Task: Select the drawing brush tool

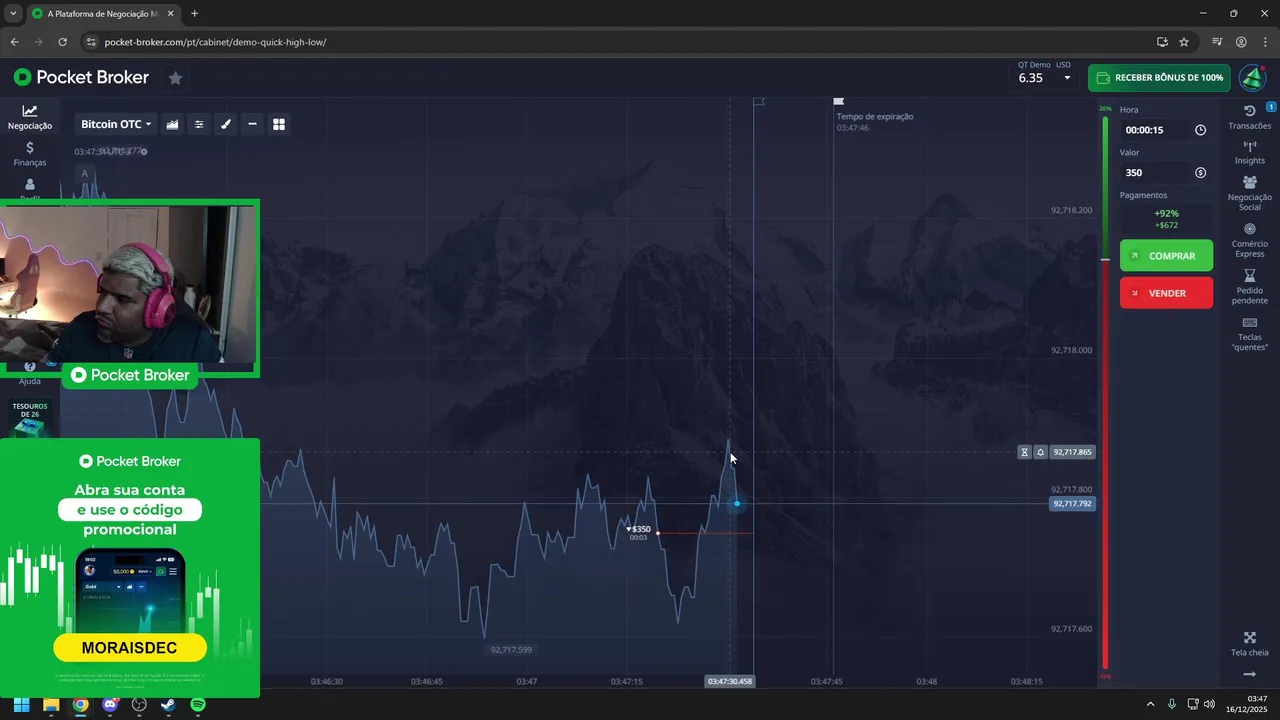Action: (x=226, y=124)
